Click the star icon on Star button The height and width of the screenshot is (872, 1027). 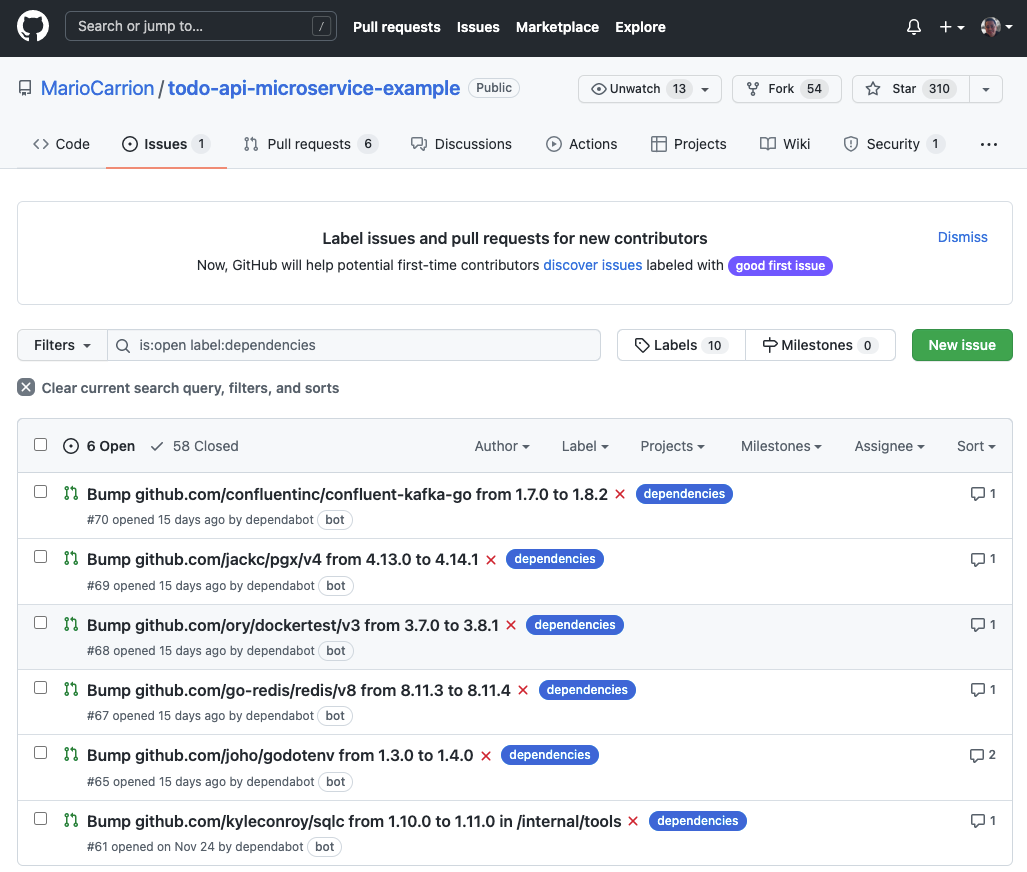tap(873, 89)
